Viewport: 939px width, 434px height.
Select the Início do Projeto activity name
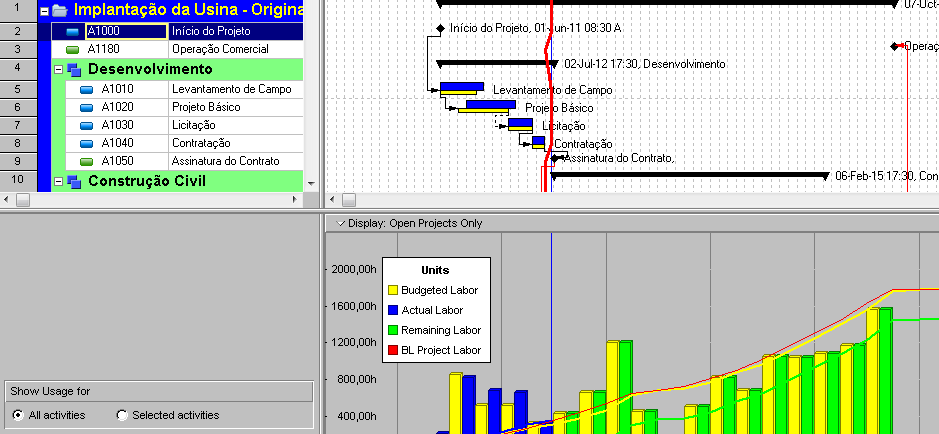(x=211, y=31)
